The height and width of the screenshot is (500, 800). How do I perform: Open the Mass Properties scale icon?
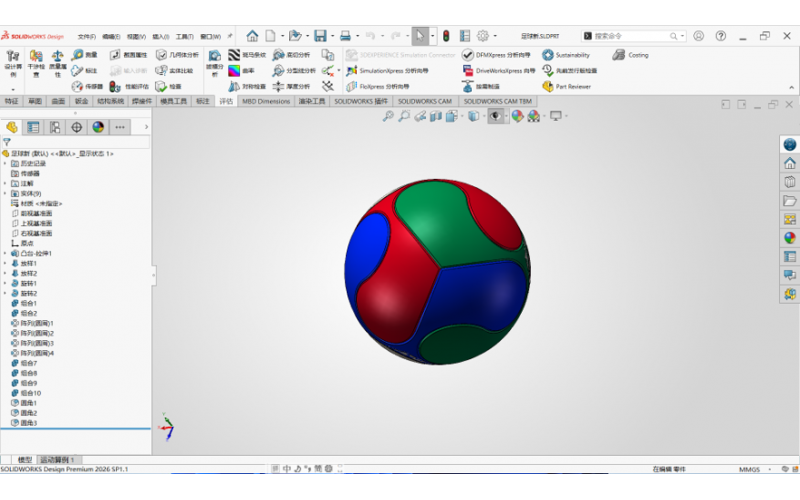(x=58, y=64)
